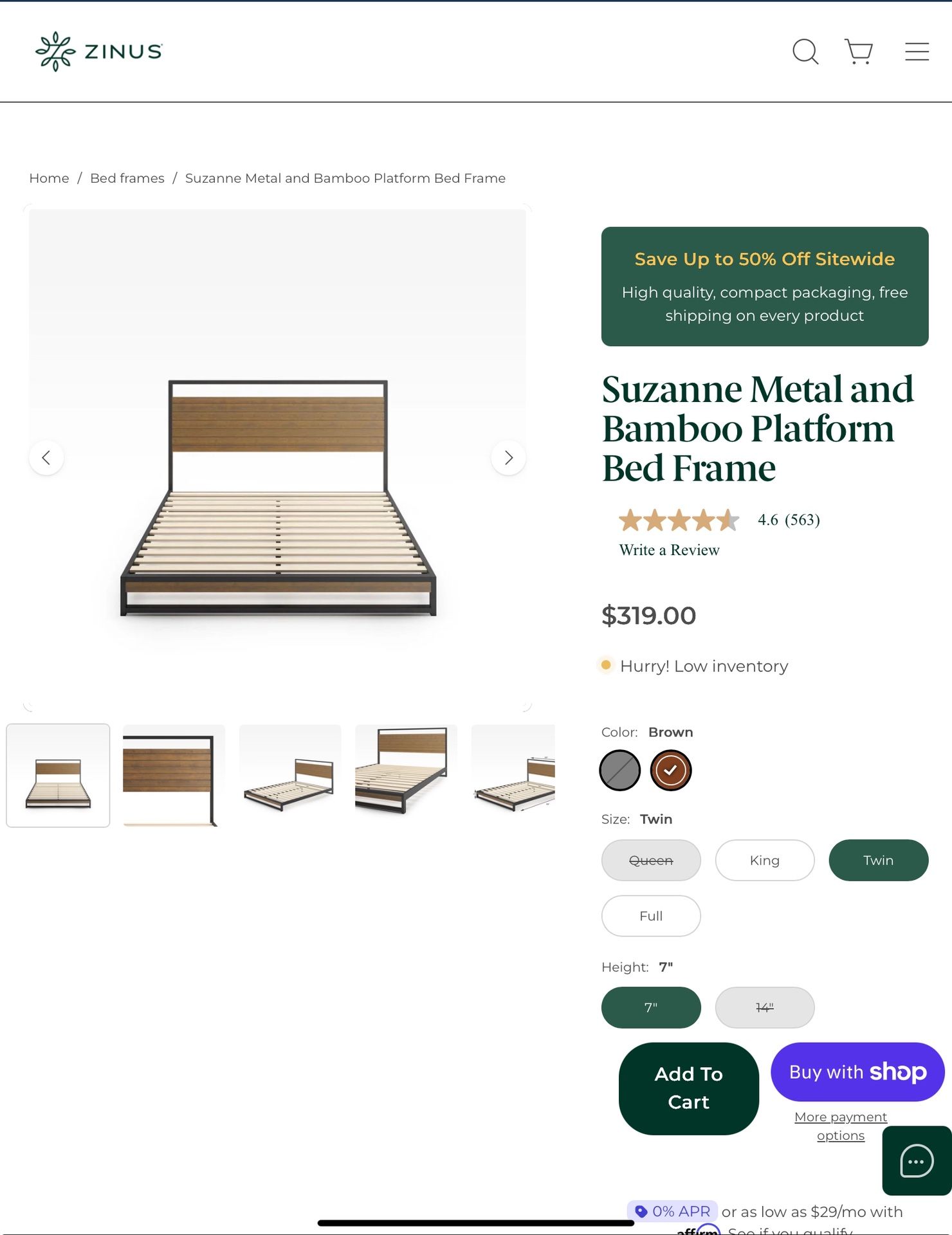The height and width of the screenshot is (1235, 952).
Task: Show the previous product image
Action: [46, 458]
